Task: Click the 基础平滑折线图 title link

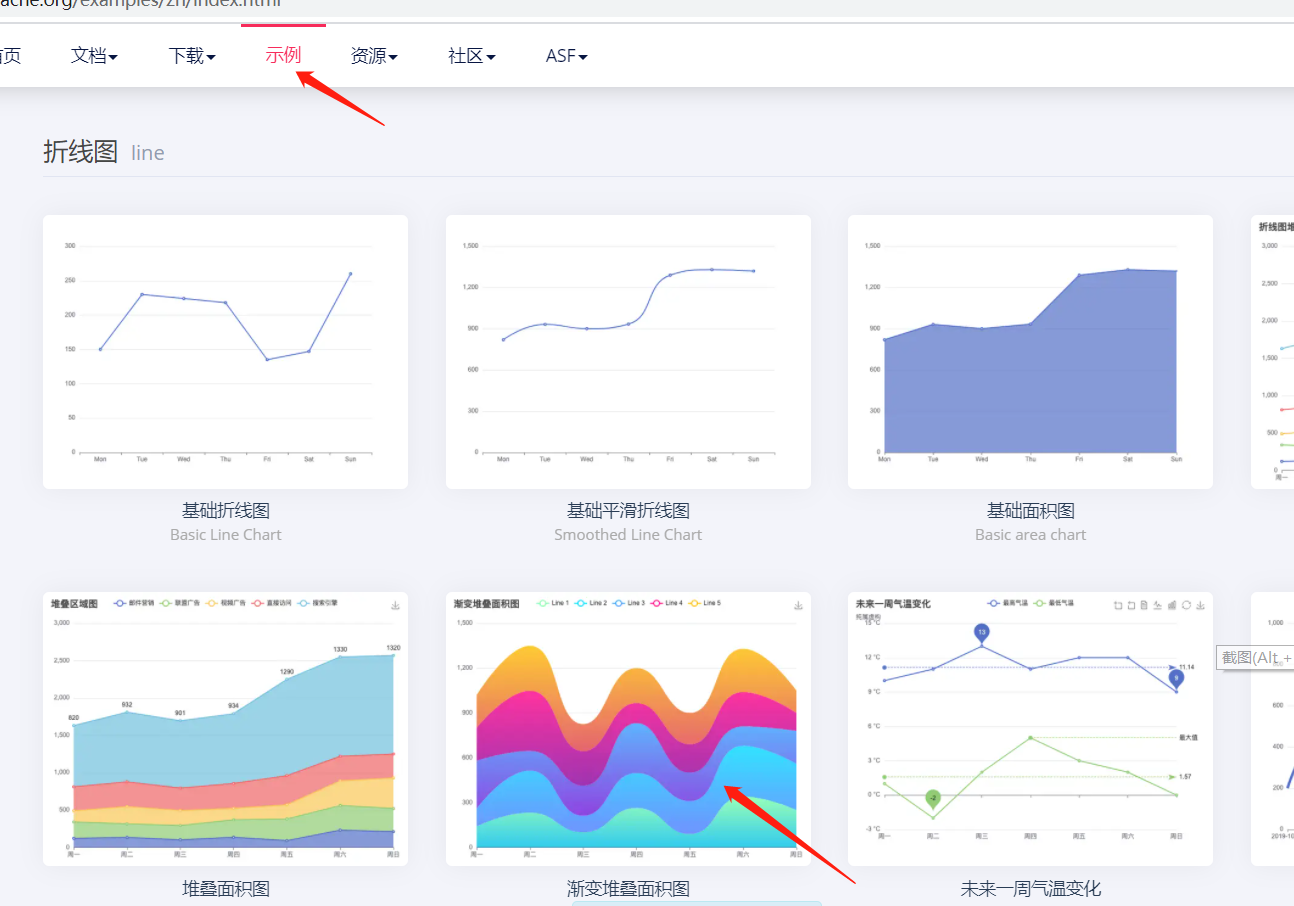Action: click(x=628, y=511)
